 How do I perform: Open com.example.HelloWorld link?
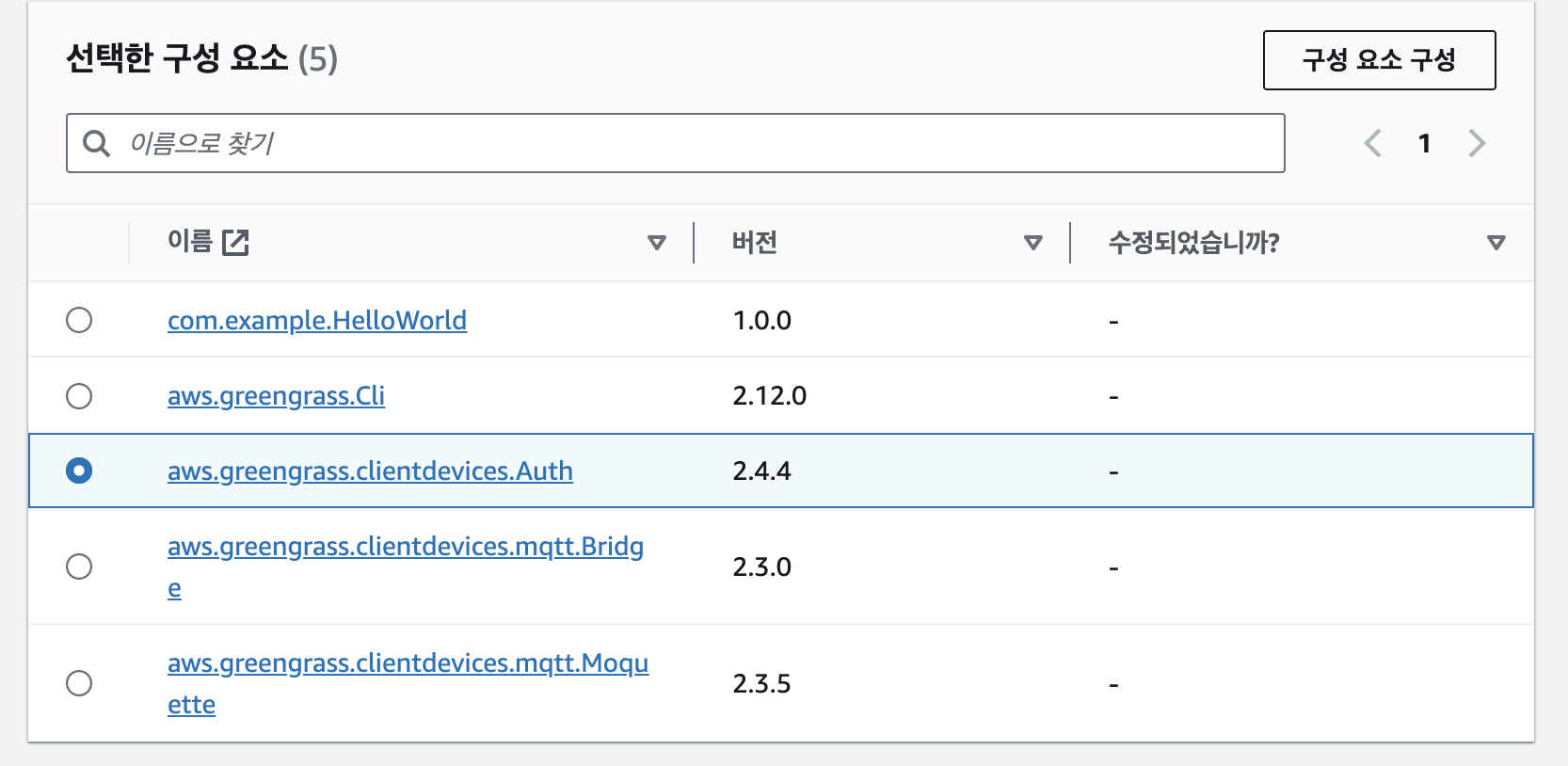(317, 321)
